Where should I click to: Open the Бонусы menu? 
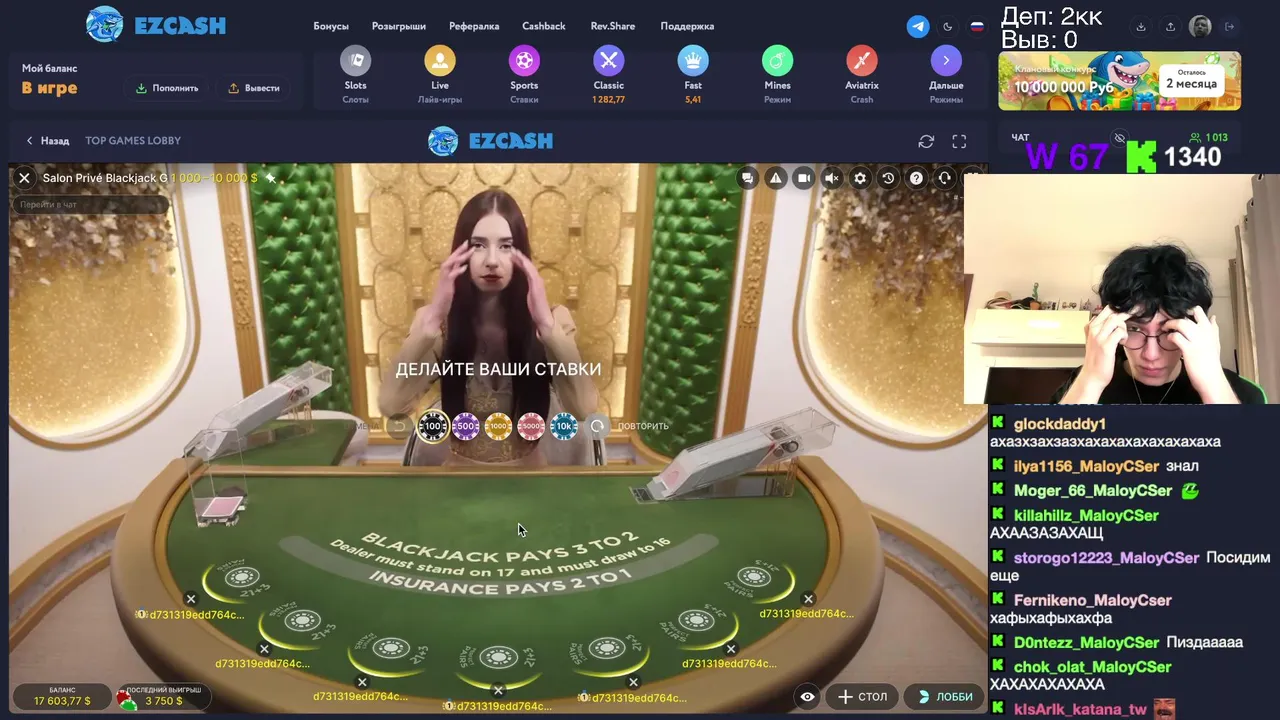coord(331,26)
